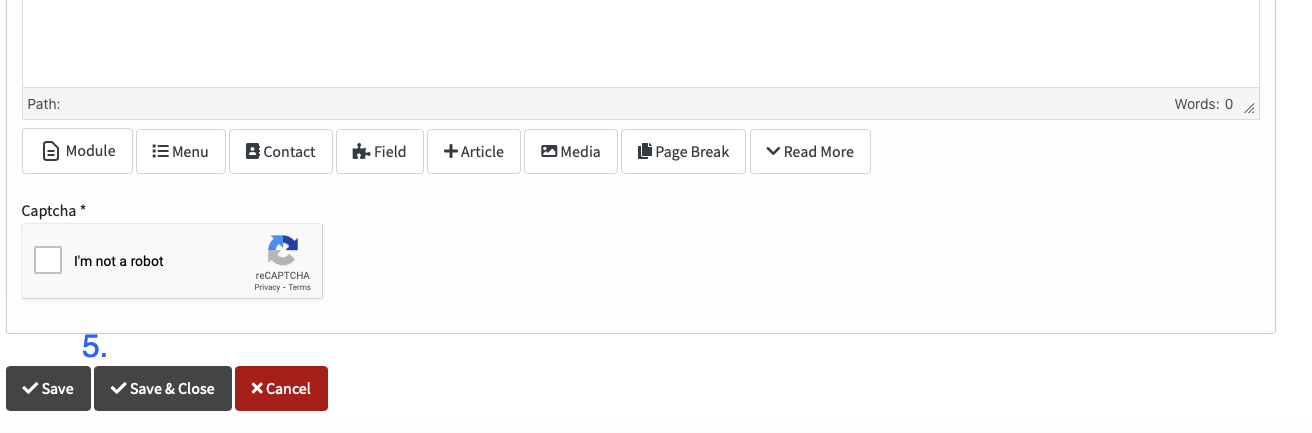Click the Menu list icon
The width and height of the screenshot is (1312, 433).
tap(160, 151)
